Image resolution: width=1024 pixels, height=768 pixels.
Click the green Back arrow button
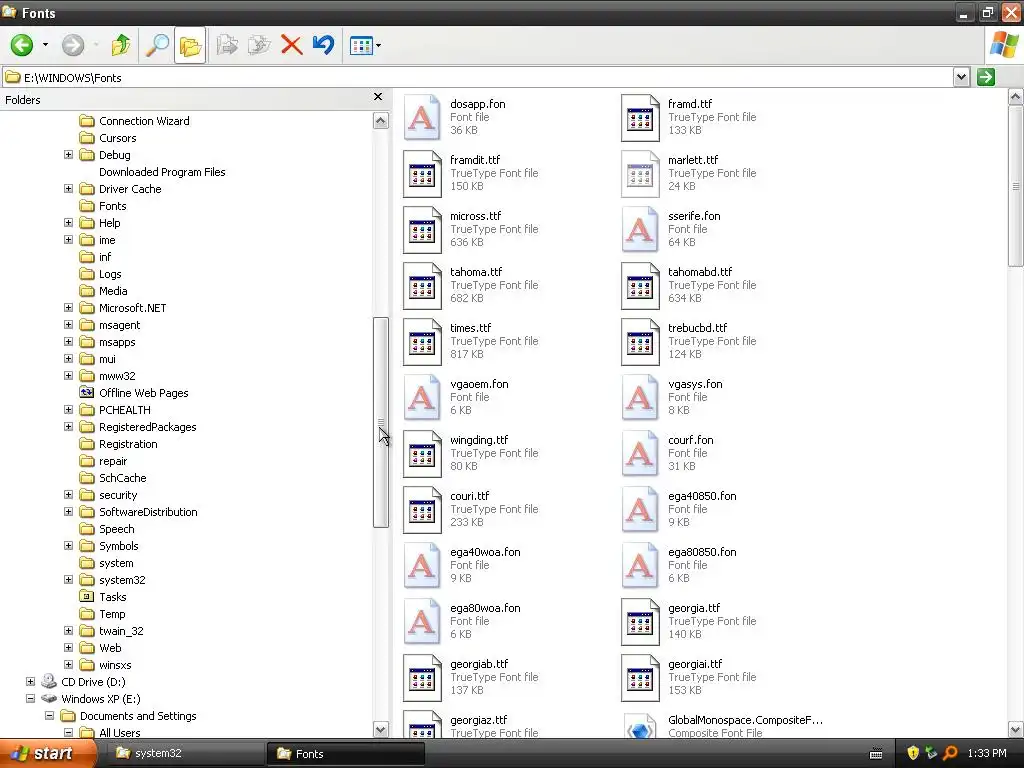click(22, 45)
